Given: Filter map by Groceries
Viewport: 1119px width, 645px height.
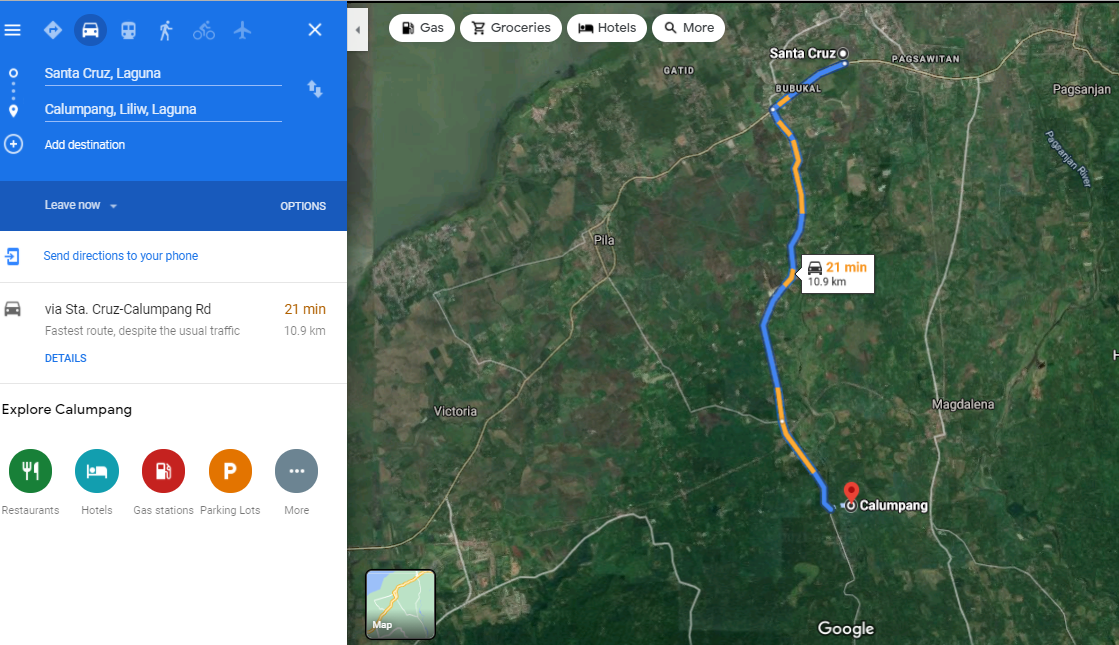Looking at the screenshot, I should pyautogui.click(x=511, y=28).
